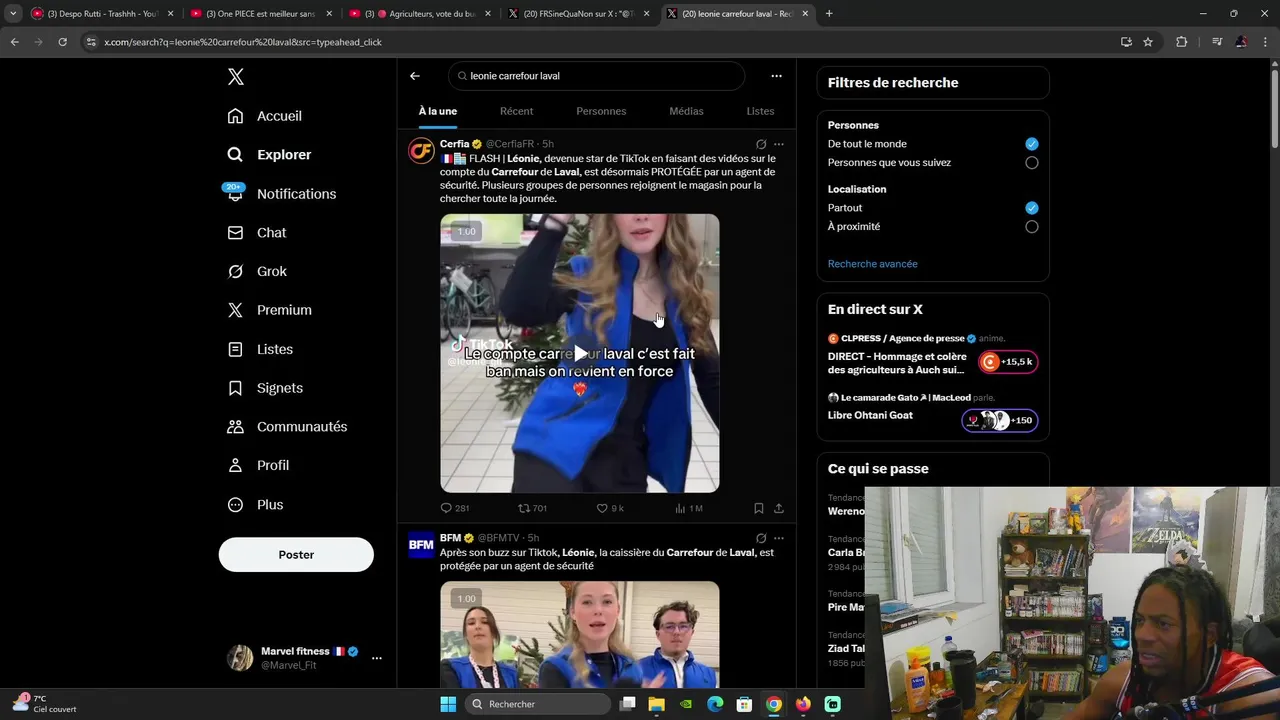The height and width of the screenshot is (720, 1280).
Task: Click the search field with leonie carrefour laval
Action: [597, 76]
